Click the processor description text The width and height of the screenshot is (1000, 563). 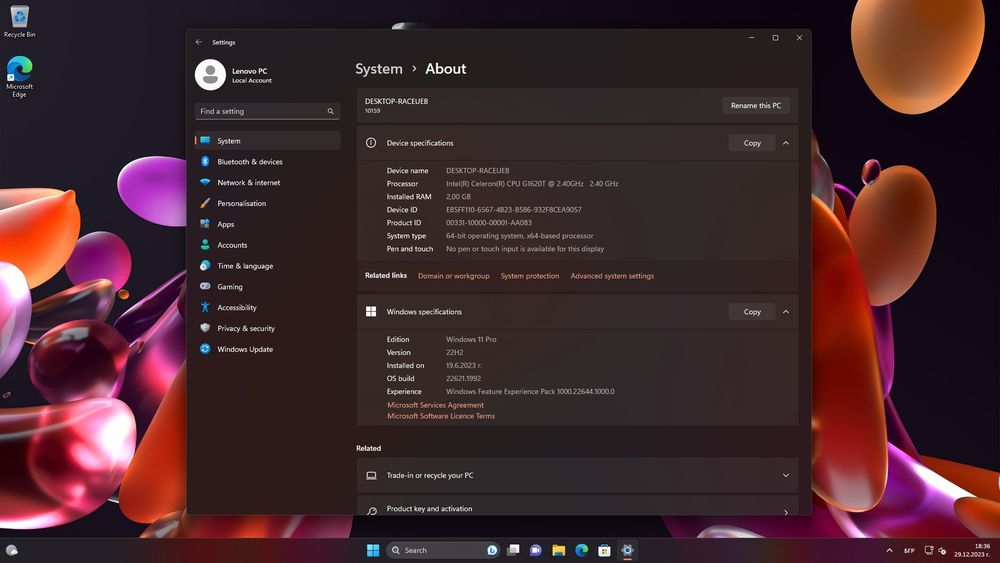coord(532,184)
